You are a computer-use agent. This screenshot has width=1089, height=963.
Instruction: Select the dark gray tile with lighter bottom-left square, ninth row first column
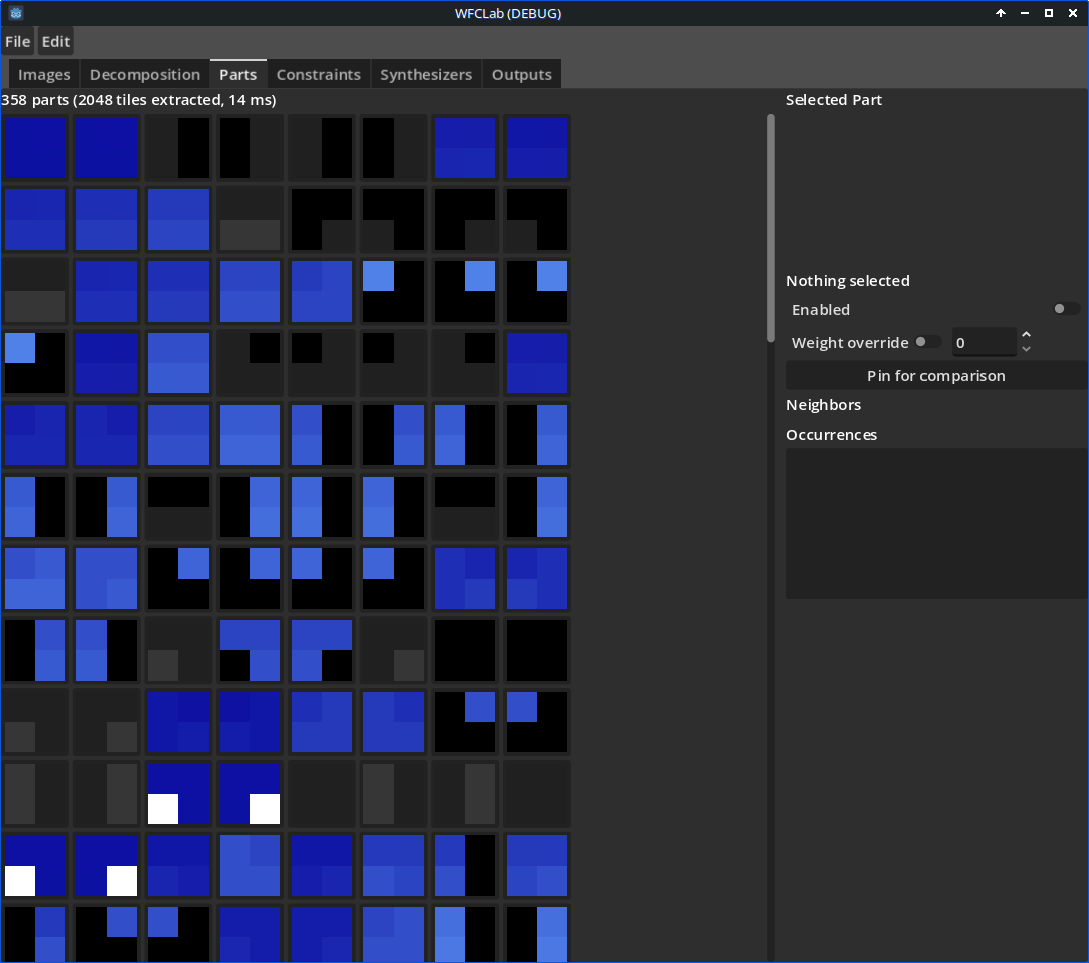click(35, 722)
